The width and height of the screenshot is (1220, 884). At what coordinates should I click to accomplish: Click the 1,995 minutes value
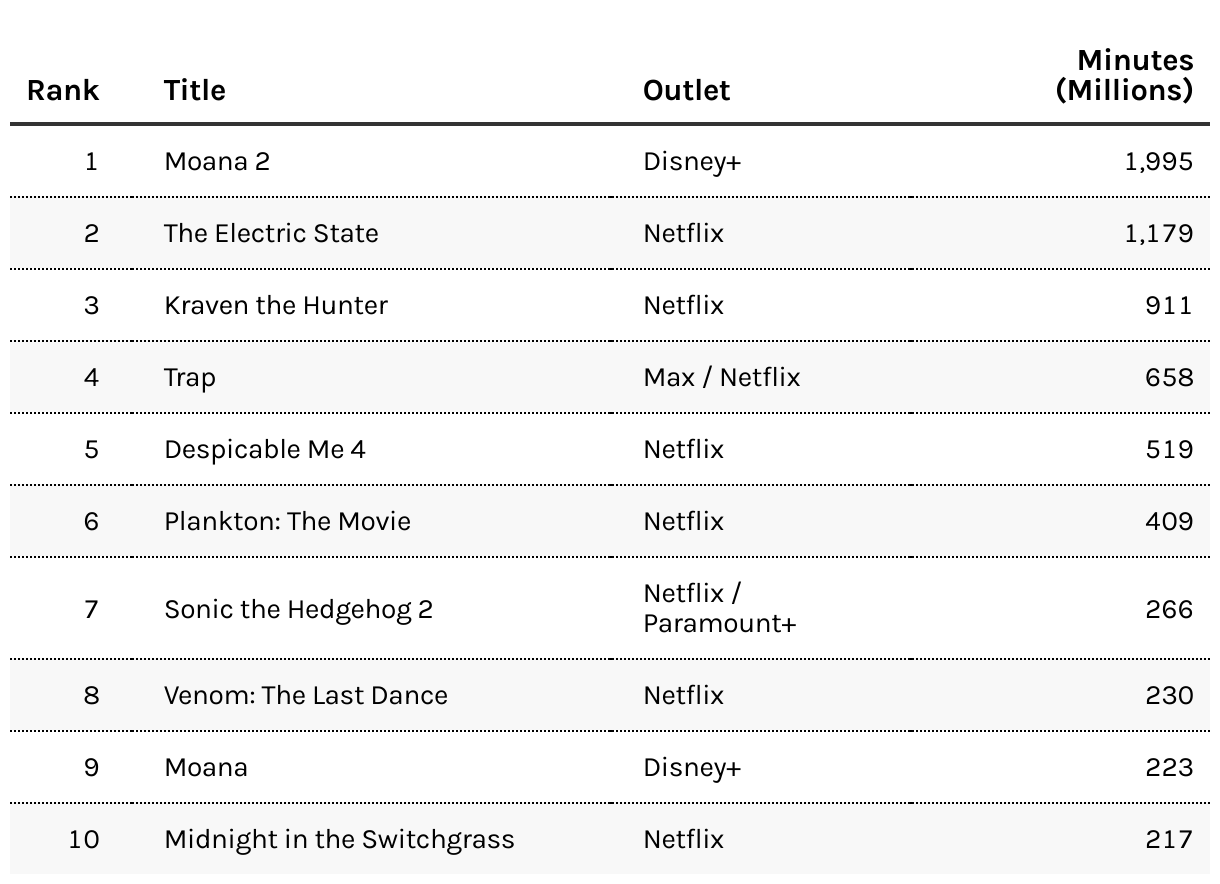coord(1158,161)
